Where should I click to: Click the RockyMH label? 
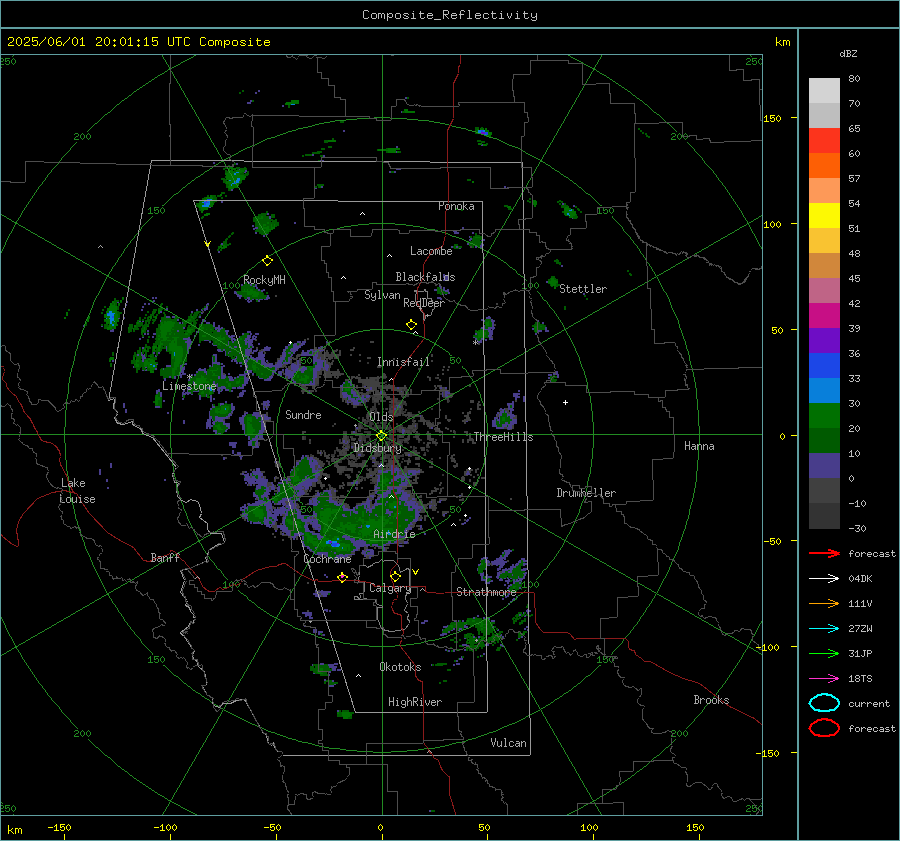pos(264,280)
